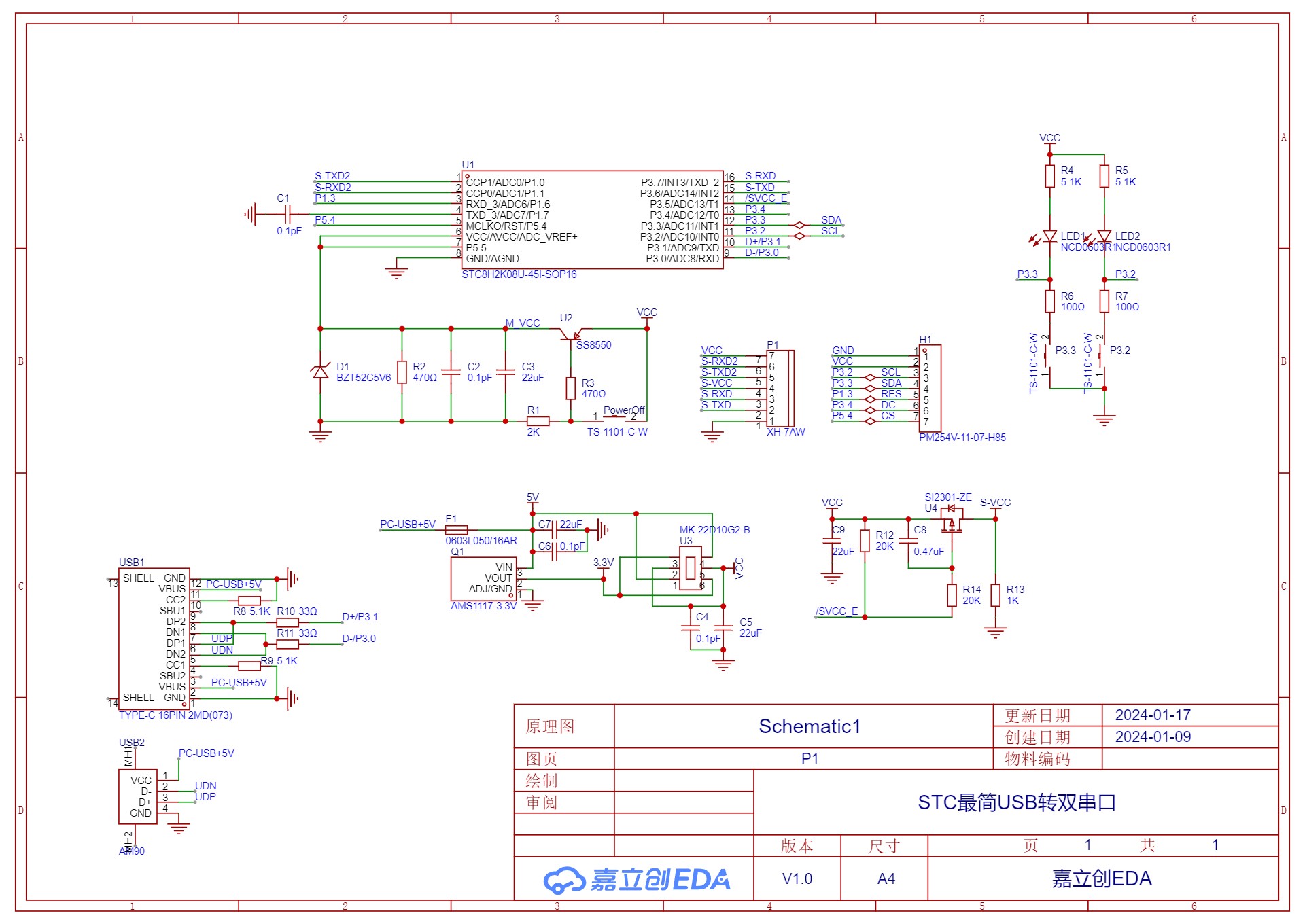Image resolution: width=1305 pixels, height=924 pixels.
Task: Click sheet size value 'A4'
Action: coord(886,879)
